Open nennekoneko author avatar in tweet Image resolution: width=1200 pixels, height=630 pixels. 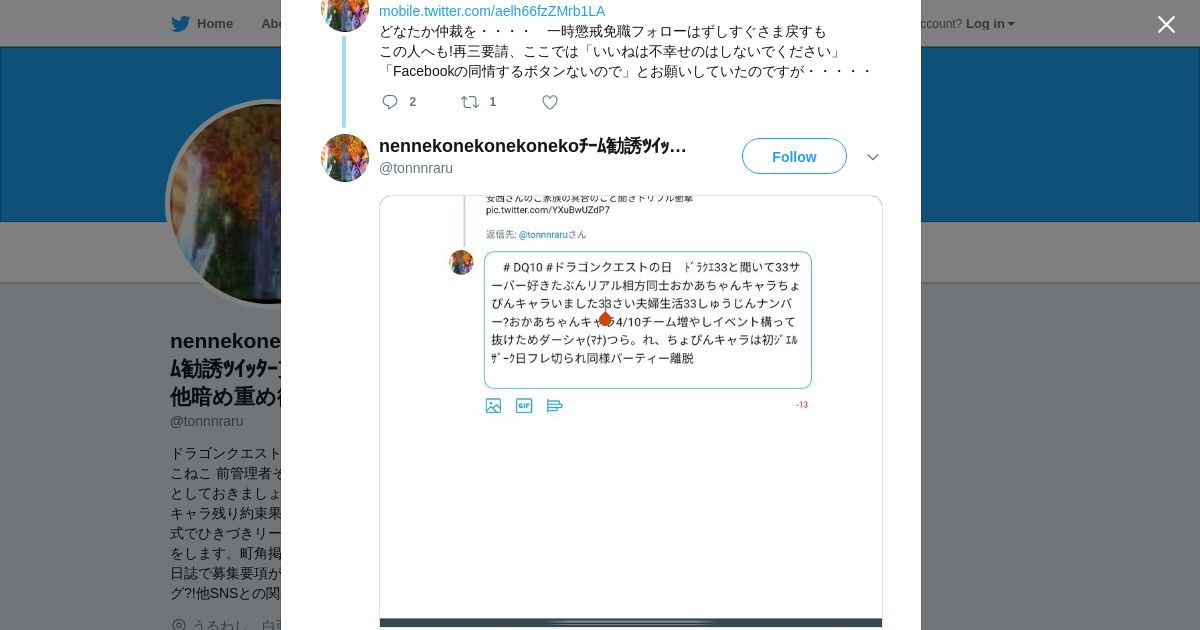click(345, 158)
